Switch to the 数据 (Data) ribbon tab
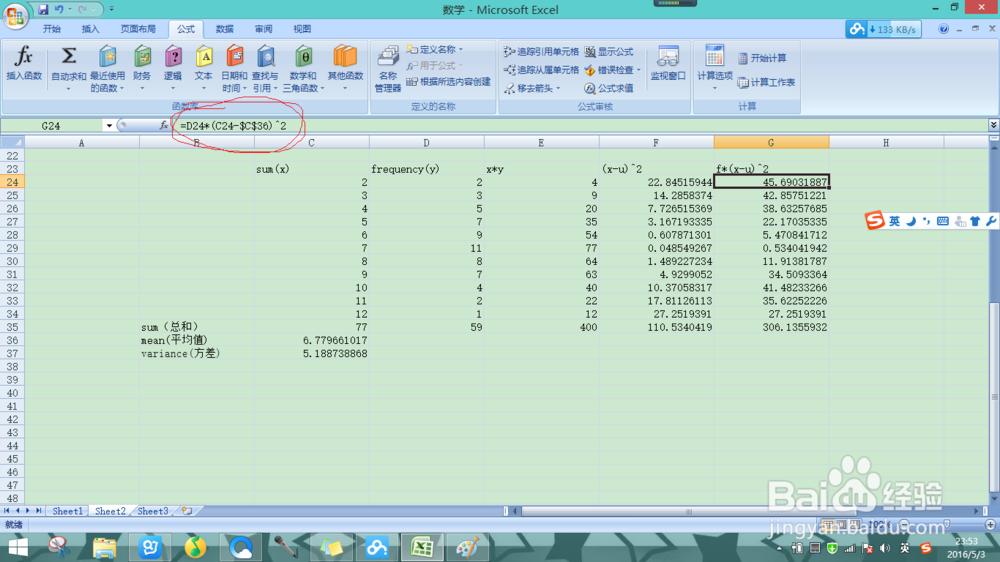The image size is (1000, 562). pyautogui.click(x=224, y=29)
